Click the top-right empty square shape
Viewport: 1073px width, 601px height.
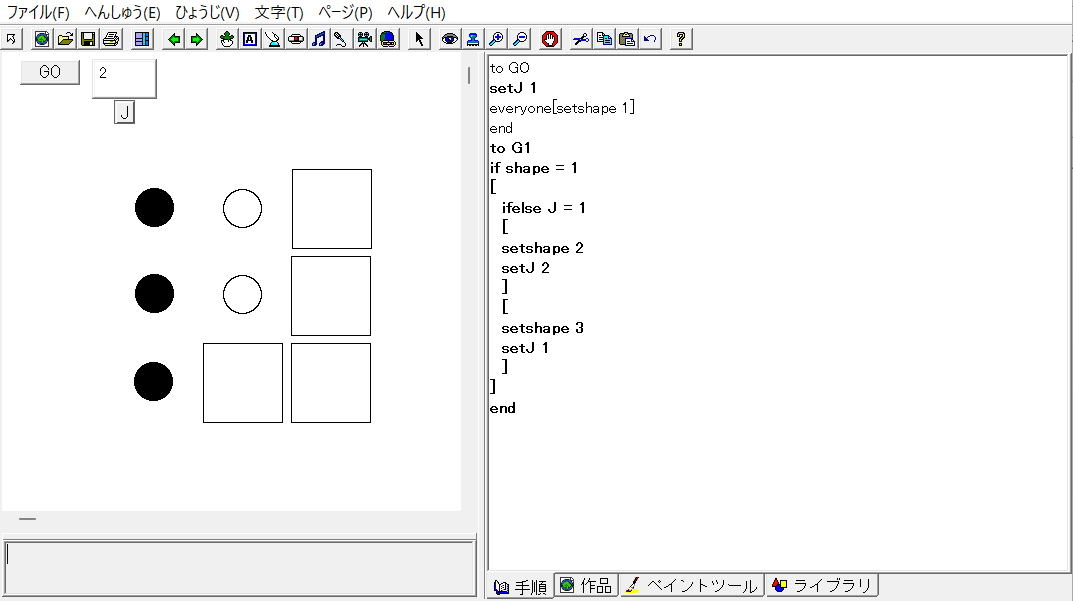332,209
